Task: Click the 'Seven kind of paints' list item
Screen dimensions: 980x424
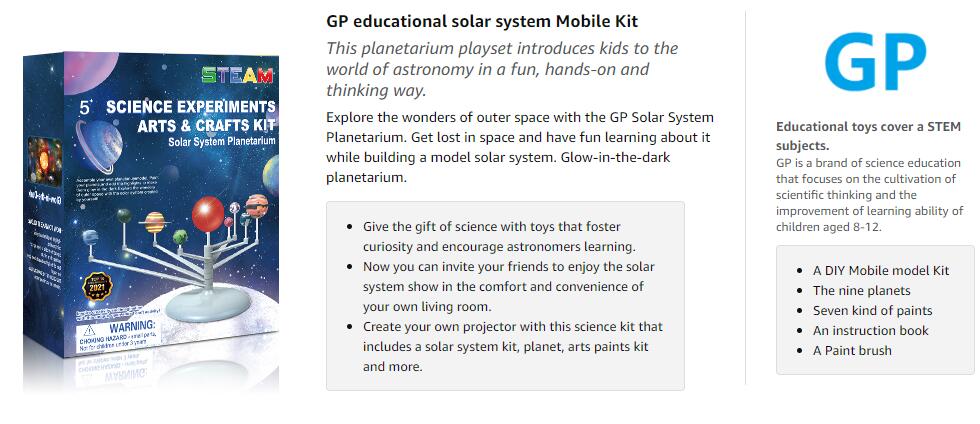Action: point(872,310)
